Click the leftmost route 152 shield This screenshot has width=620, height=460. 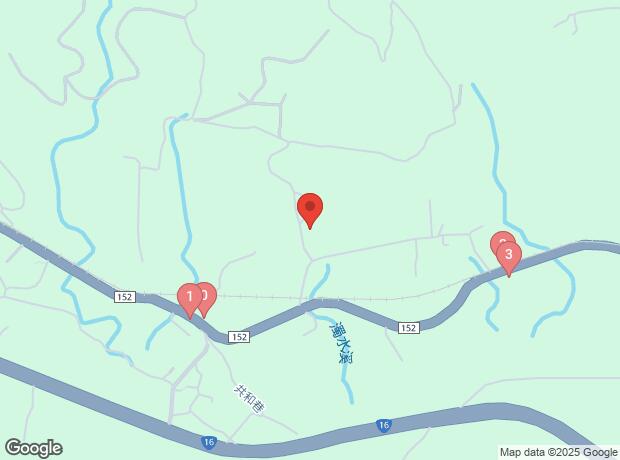pyautogui.click(x=125, y=297)
